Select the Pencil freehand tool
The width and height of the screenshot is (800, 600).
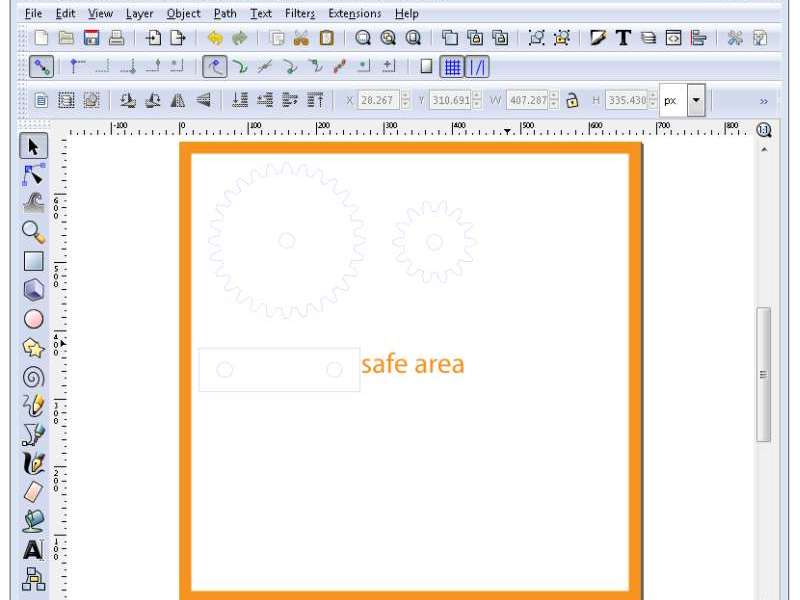[34, 406]
